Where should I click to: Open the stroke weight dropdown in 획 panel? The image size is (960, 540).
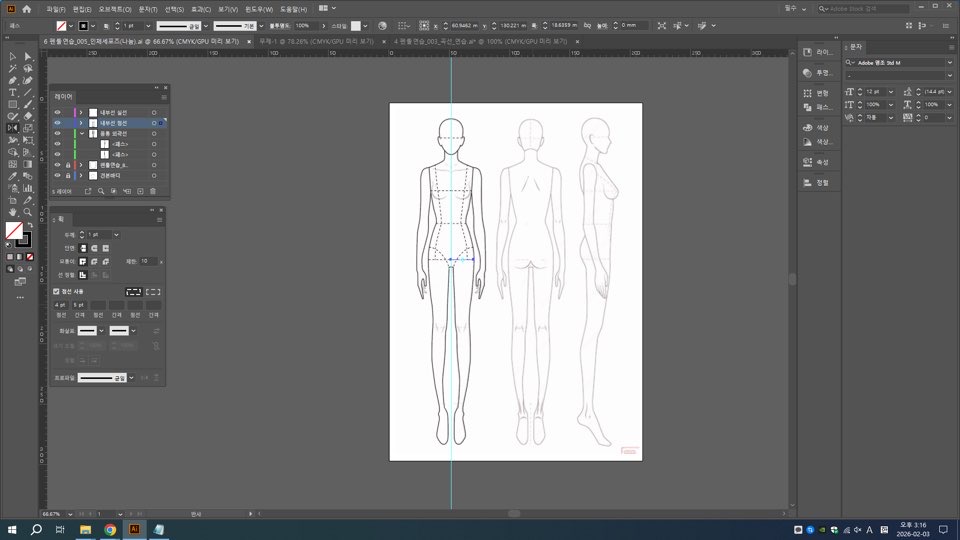pyautogui.click(x=116, y=234)
